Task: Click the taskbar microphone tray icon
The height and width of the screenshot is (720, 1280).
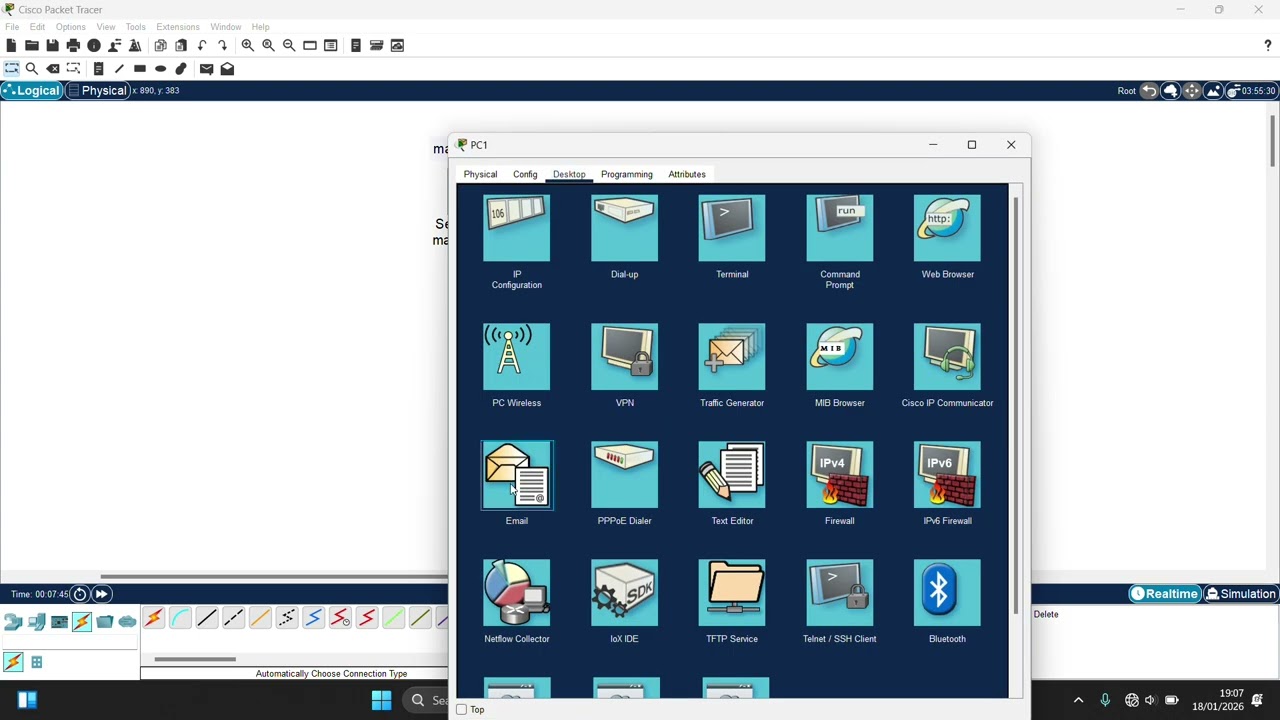Action: [x=1105, y=700]
